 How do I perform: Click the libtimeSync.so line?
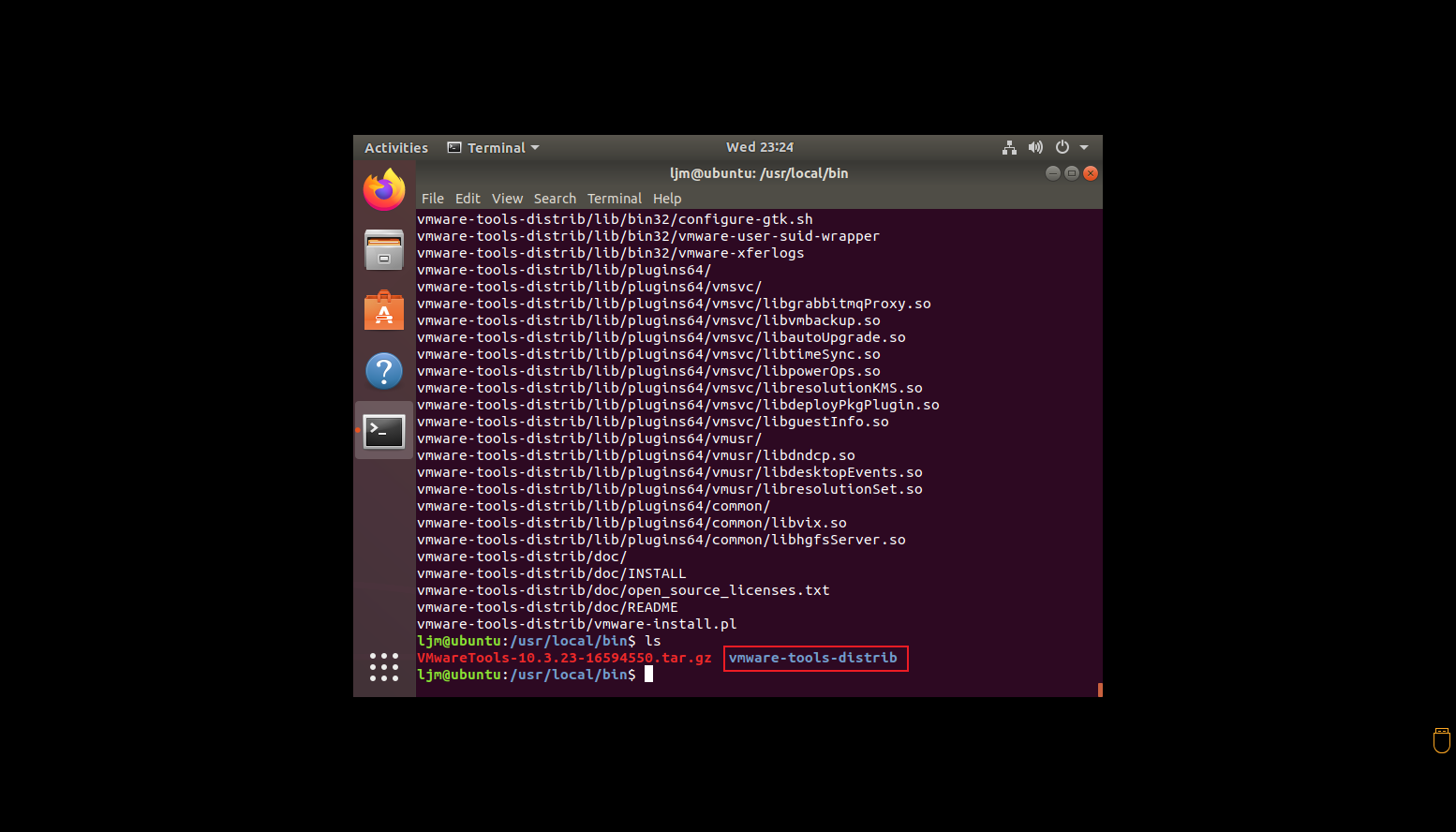648,354
